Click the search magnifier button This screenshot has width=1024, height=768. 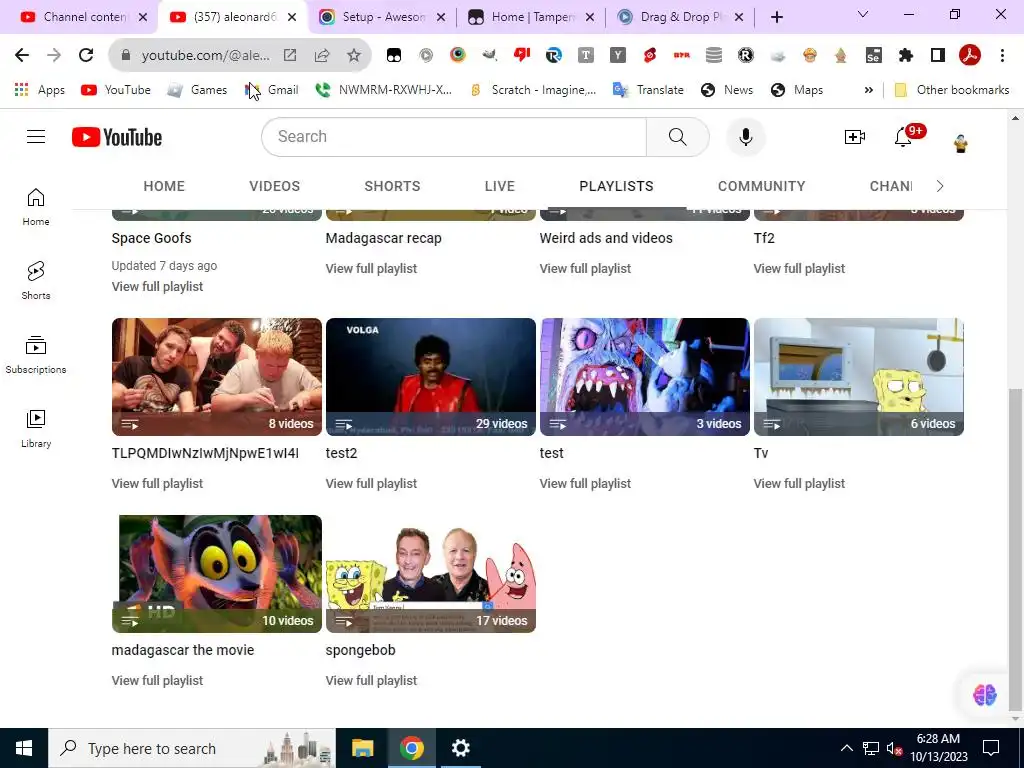click(x=677, y=136)
